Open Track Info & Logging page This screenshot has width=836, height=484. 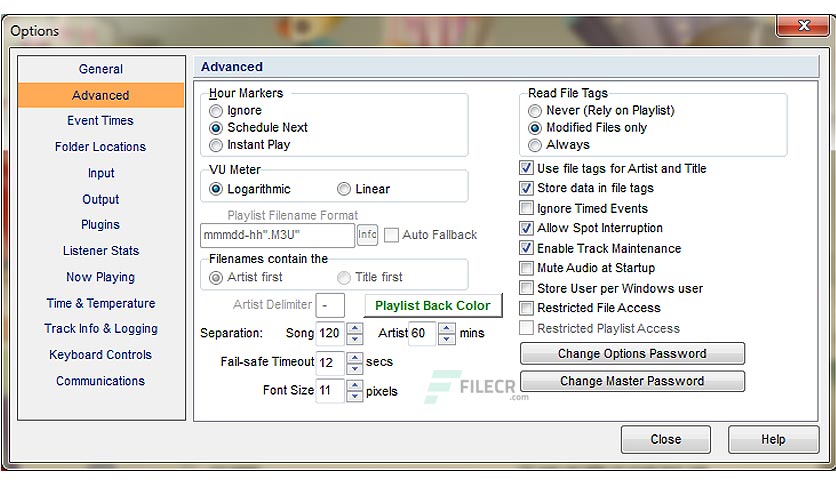pos(101,328)
